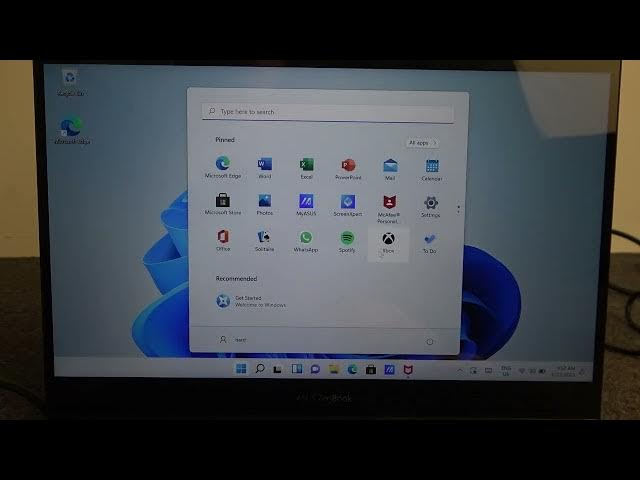Open Chat on the taskbar
The image size is (640, 480).
[x=315, y=369]
